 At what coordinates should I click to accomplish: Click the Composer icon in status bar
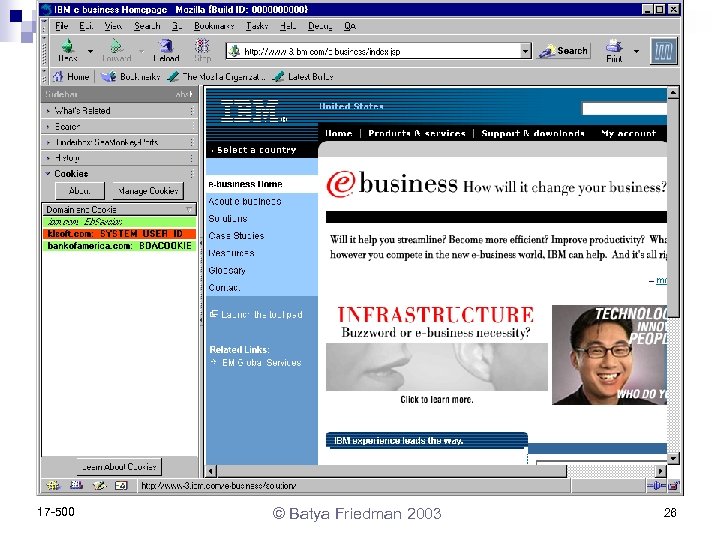[99, 485]
